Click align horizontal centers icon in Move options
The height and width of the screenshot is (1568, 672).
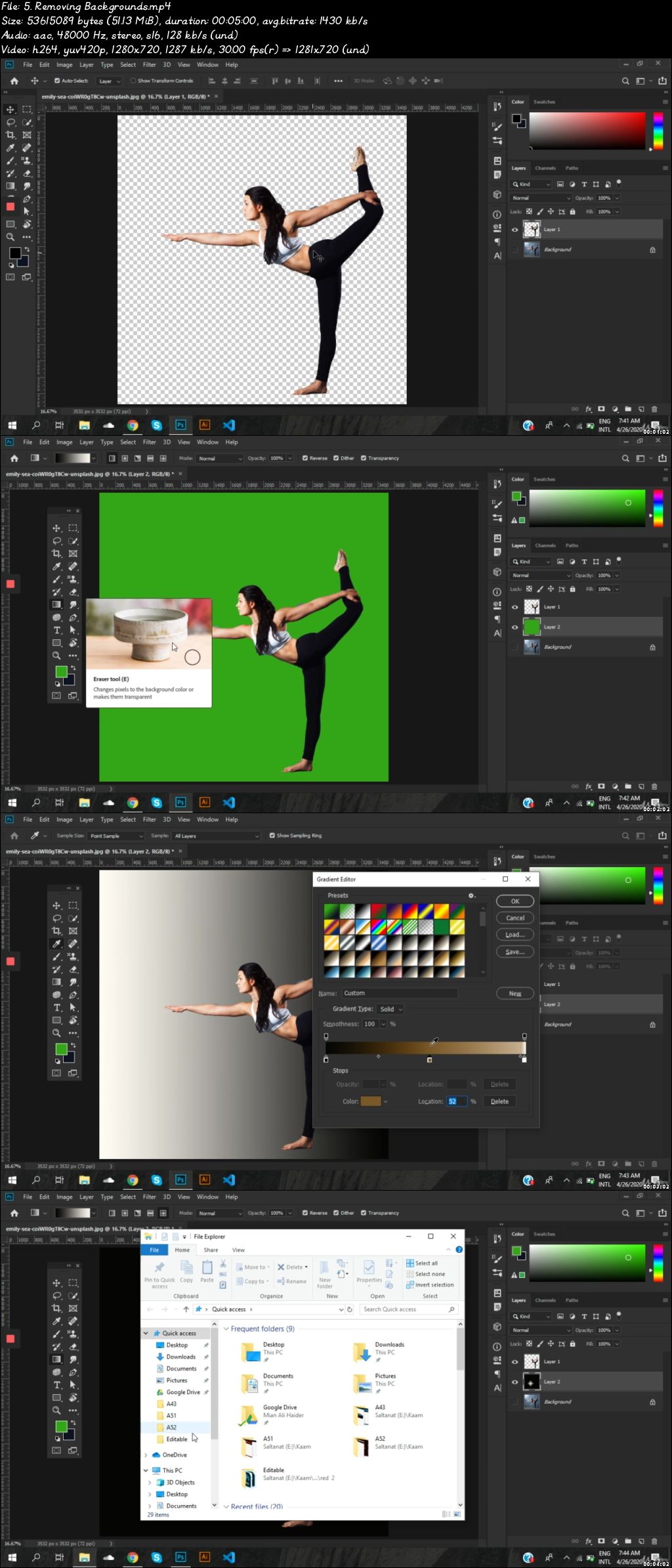pyautogui.click(x=224, y=81)
